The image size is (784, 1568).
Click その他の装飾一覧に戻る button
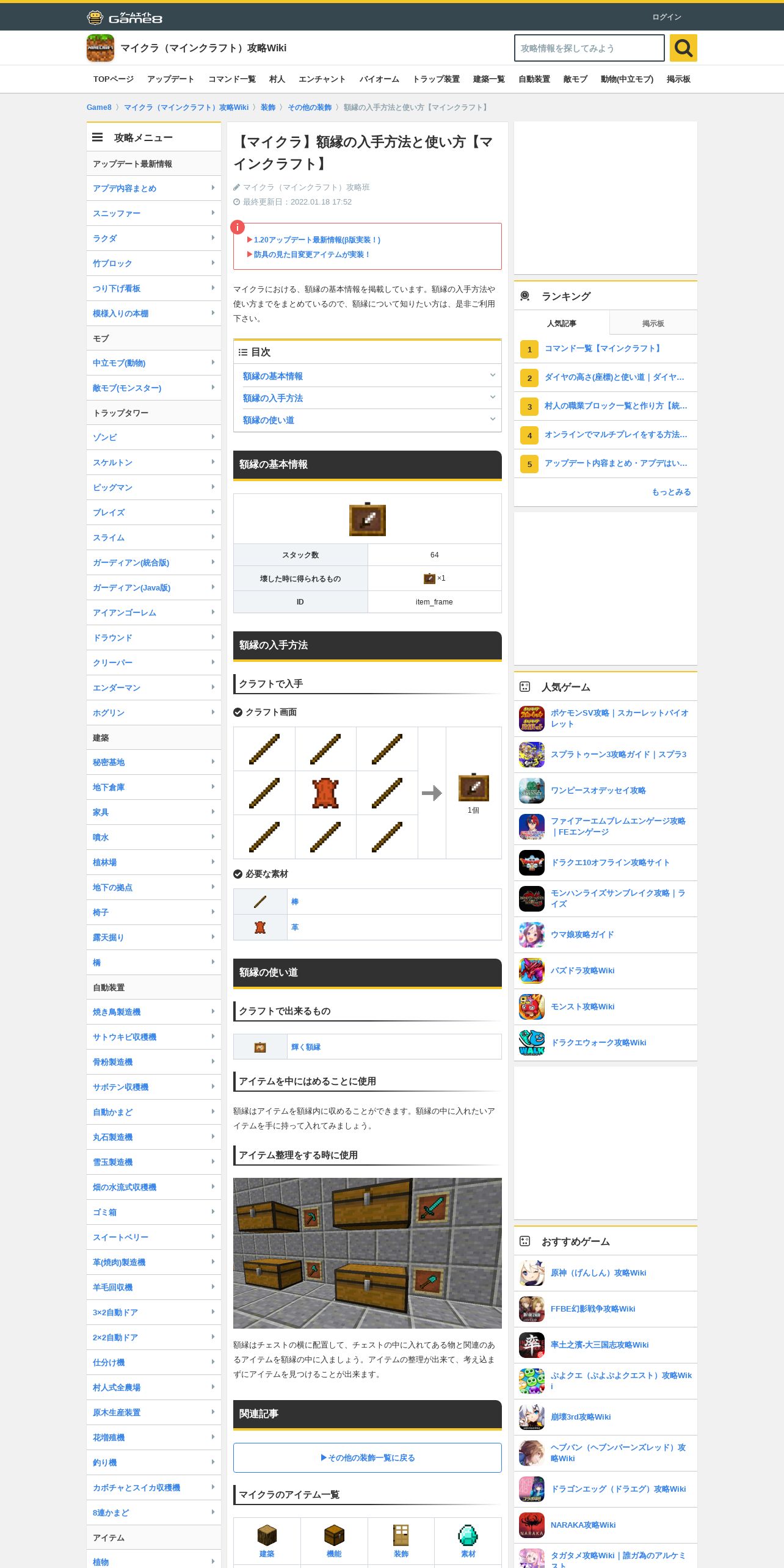pyautogui.click(x=368, y=1458)
